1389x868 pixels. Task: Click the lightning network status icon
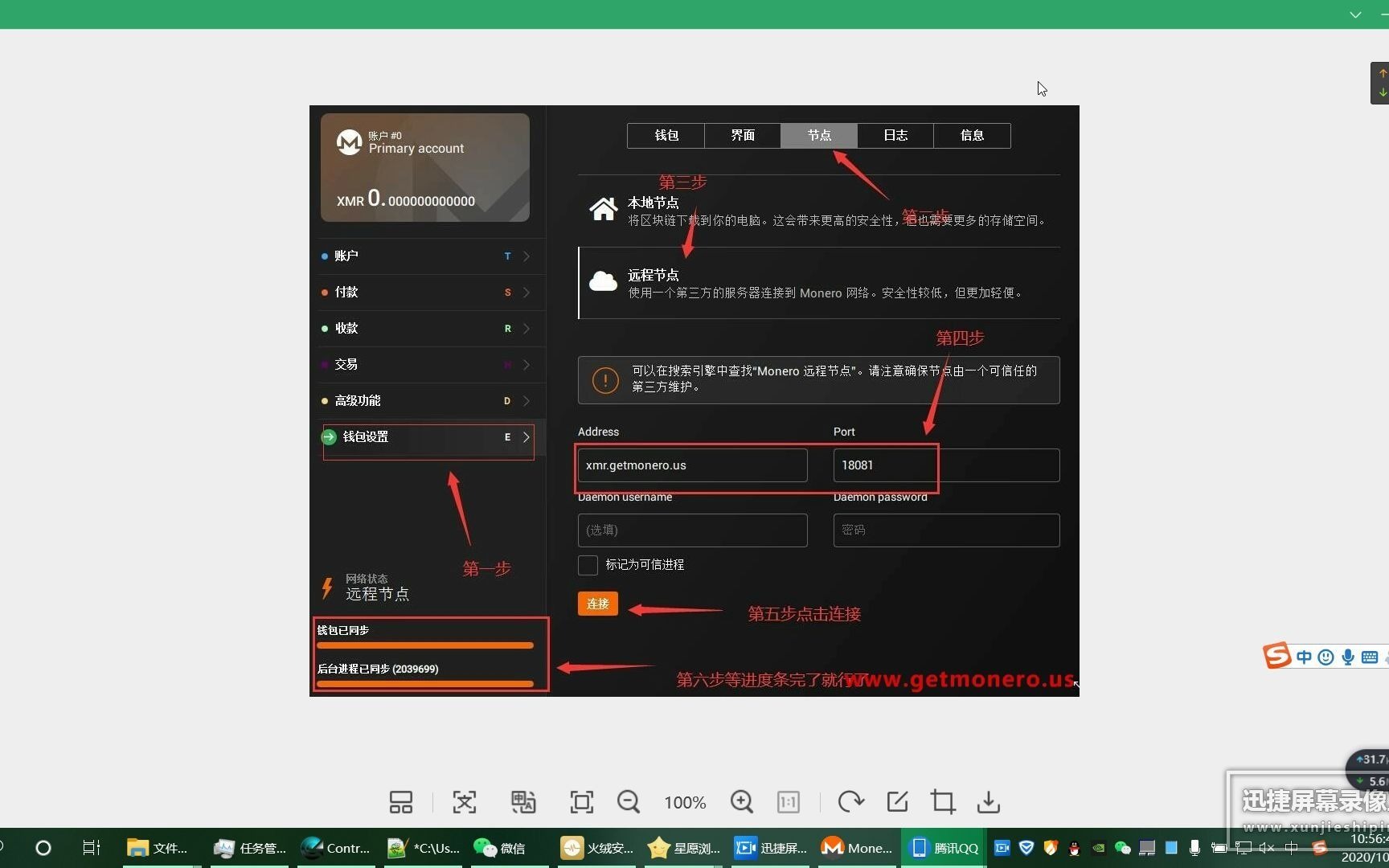327,588
